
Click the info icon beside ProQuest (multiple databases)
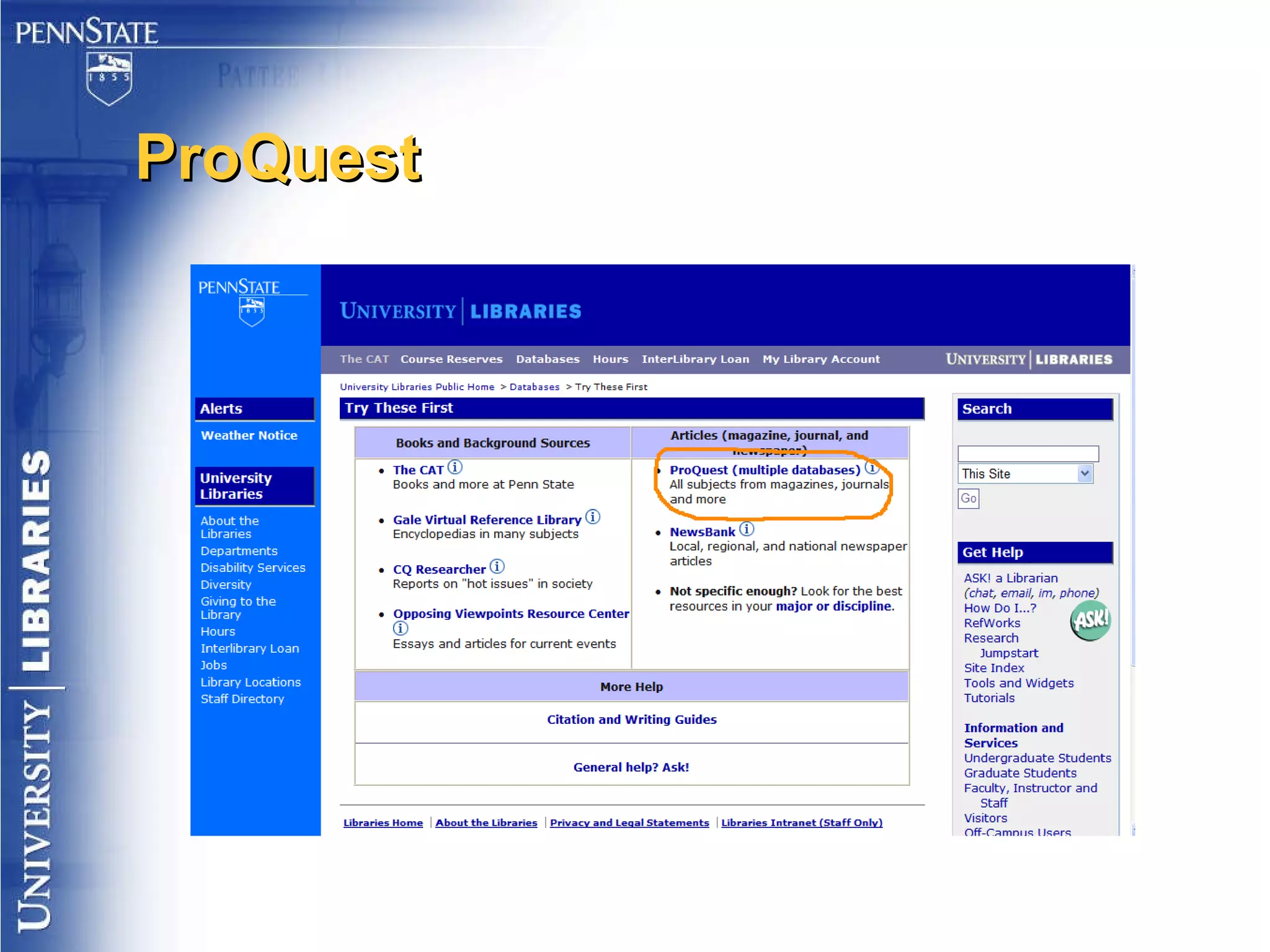click(x=872, y=467)
